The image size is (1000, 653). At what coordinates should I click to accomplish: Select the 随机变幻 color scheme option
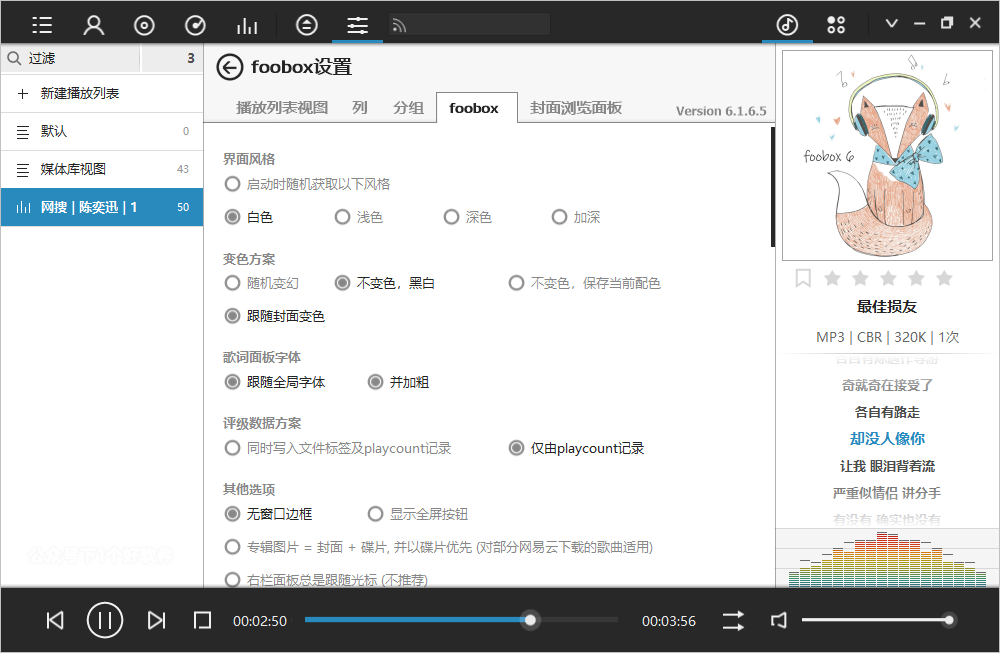233,283
